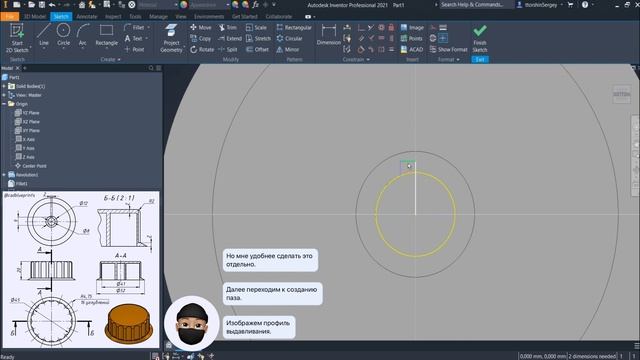This screenshot has height=360, width=640.
Task: Choose the Scale tool
Action: pos(256,27)
